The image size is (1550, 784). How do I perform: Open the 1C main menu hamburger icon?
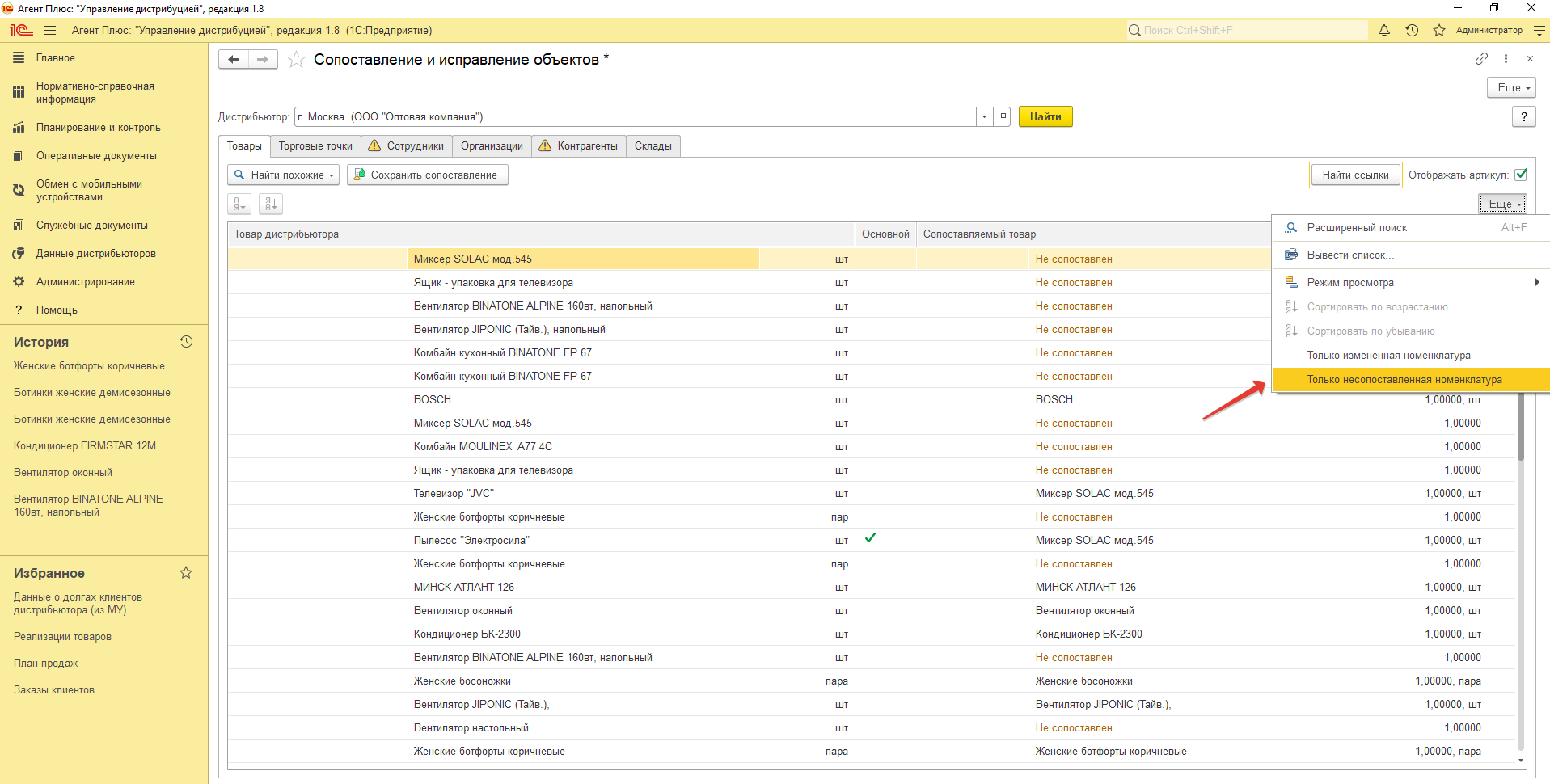pyautogui.click(x=50, y=31)
